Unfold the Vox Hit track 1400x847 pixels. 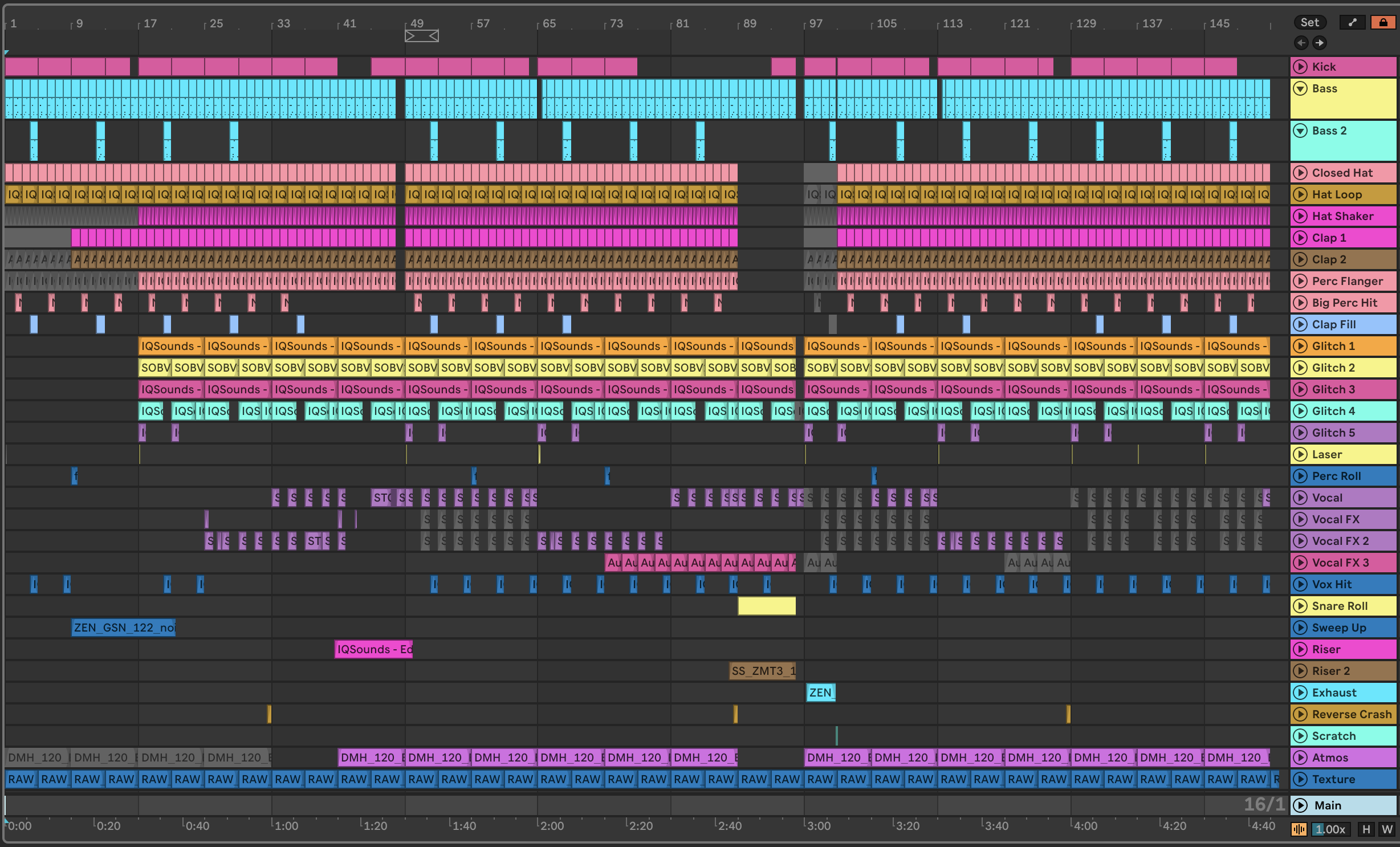1300,584
